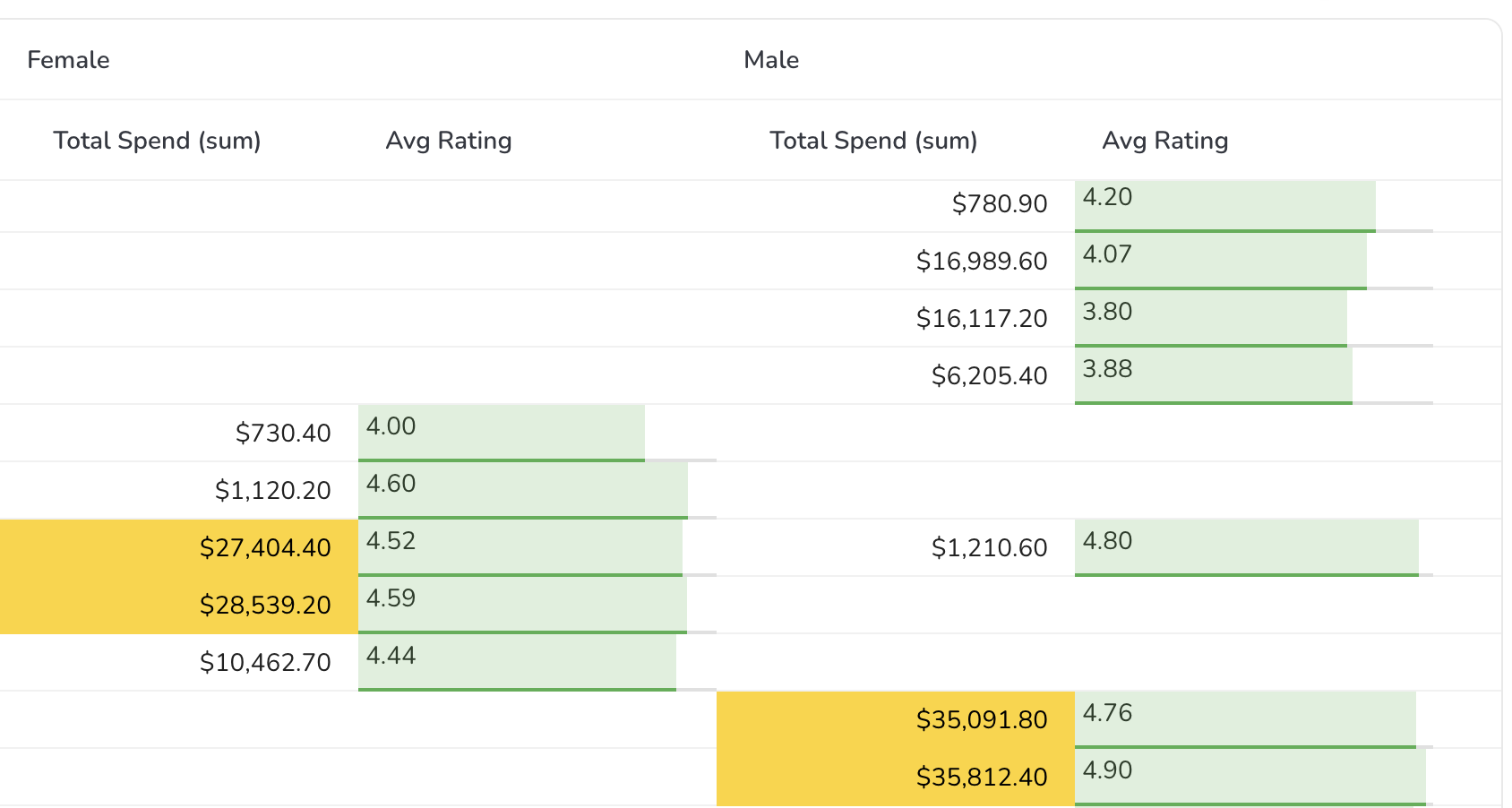Select highlighted $35,812.40 spend cell
Image resolution: width=1512 pixels, height=808 pixels.
click(896, 777)
